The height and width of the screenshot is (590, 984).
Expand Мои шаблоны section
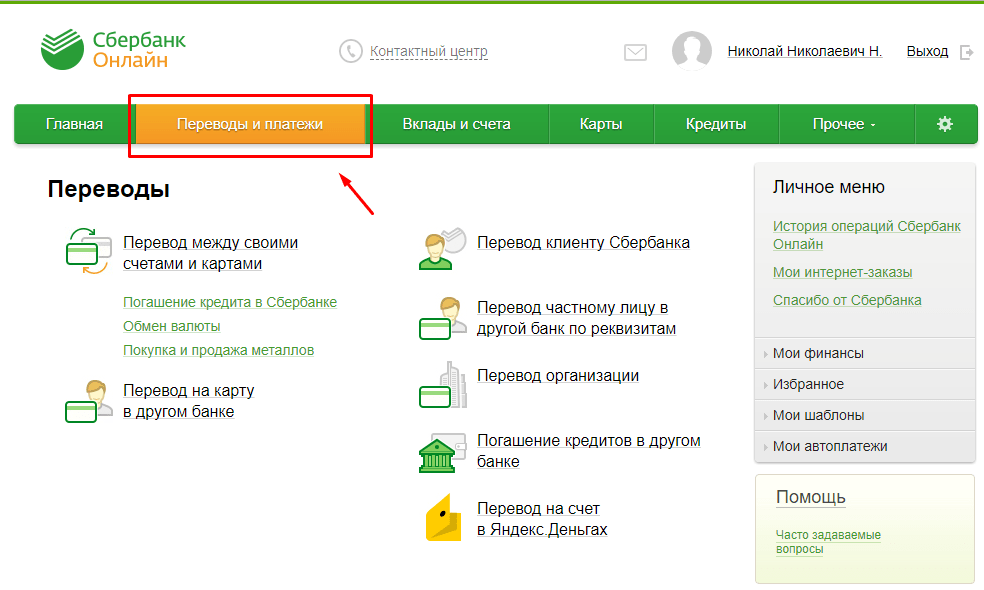[818, 415]
